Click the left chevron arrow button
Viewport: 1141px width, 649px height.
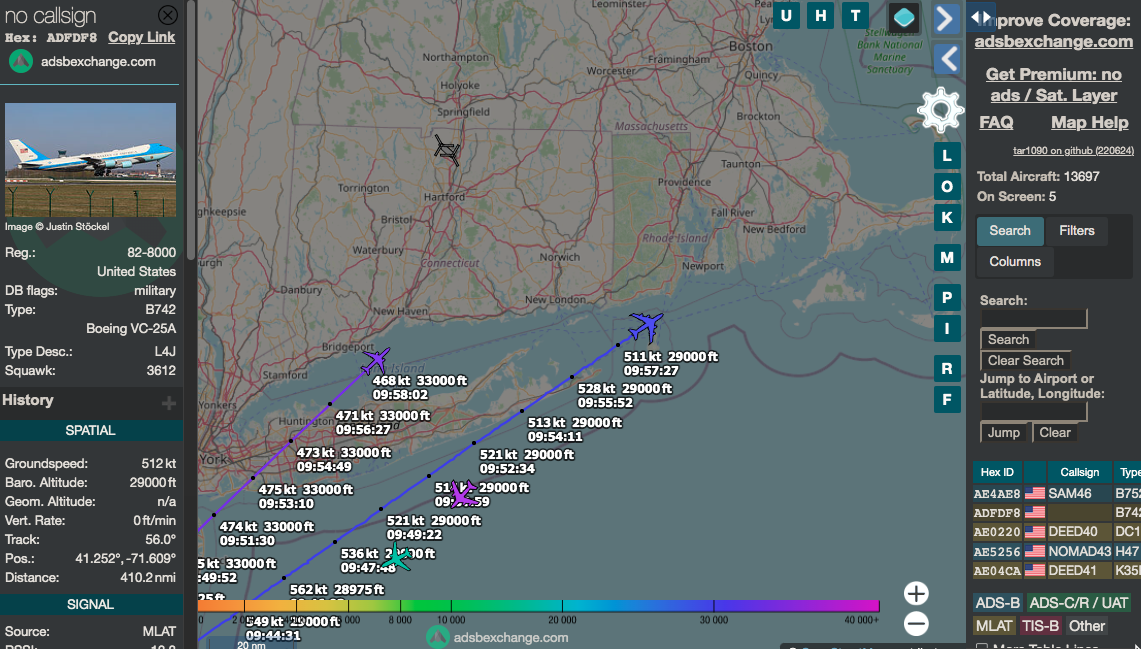click(x=945, y=59)
